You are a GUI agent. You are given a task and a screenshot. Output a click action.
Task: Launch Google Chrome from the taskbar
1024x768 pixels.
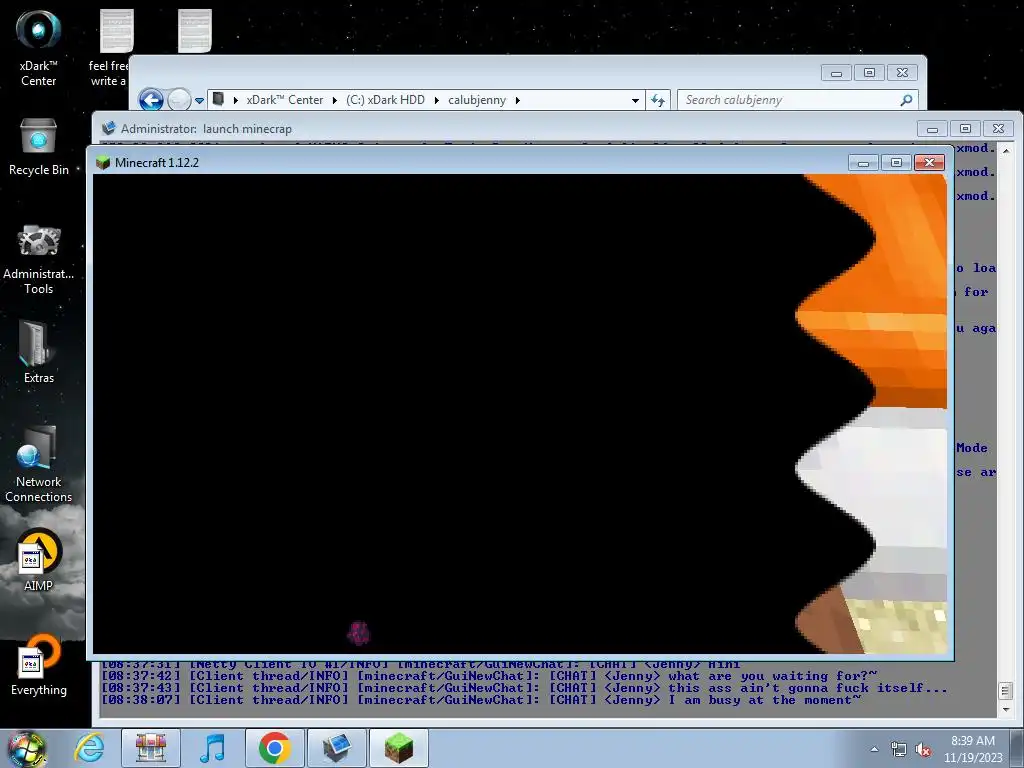coord(274,748)
